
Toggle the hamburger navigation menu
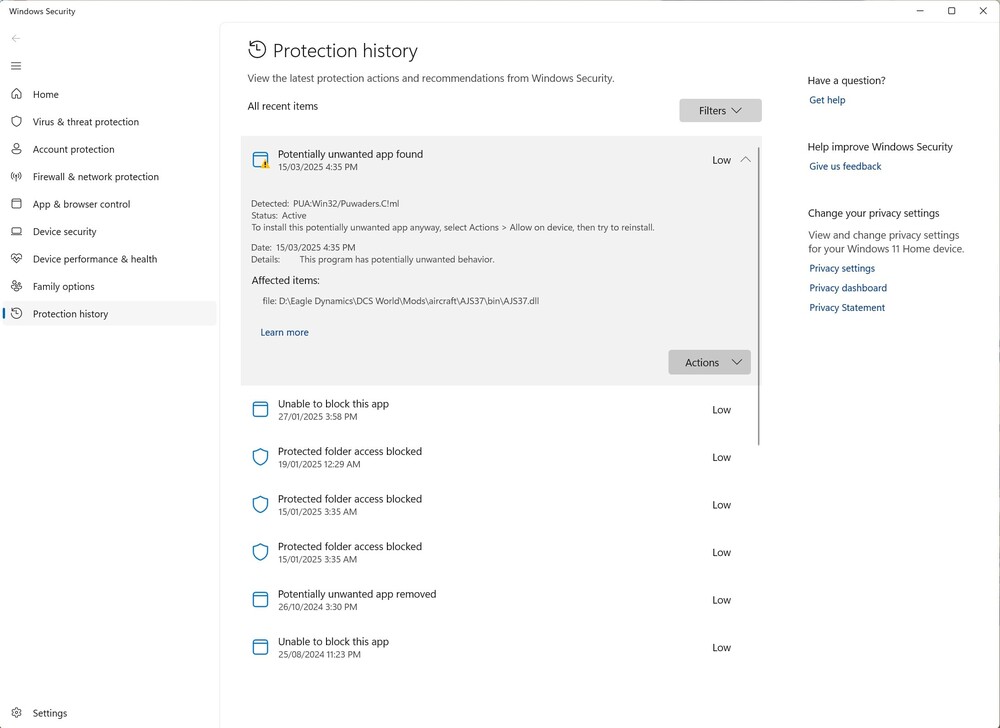(16, 66)
